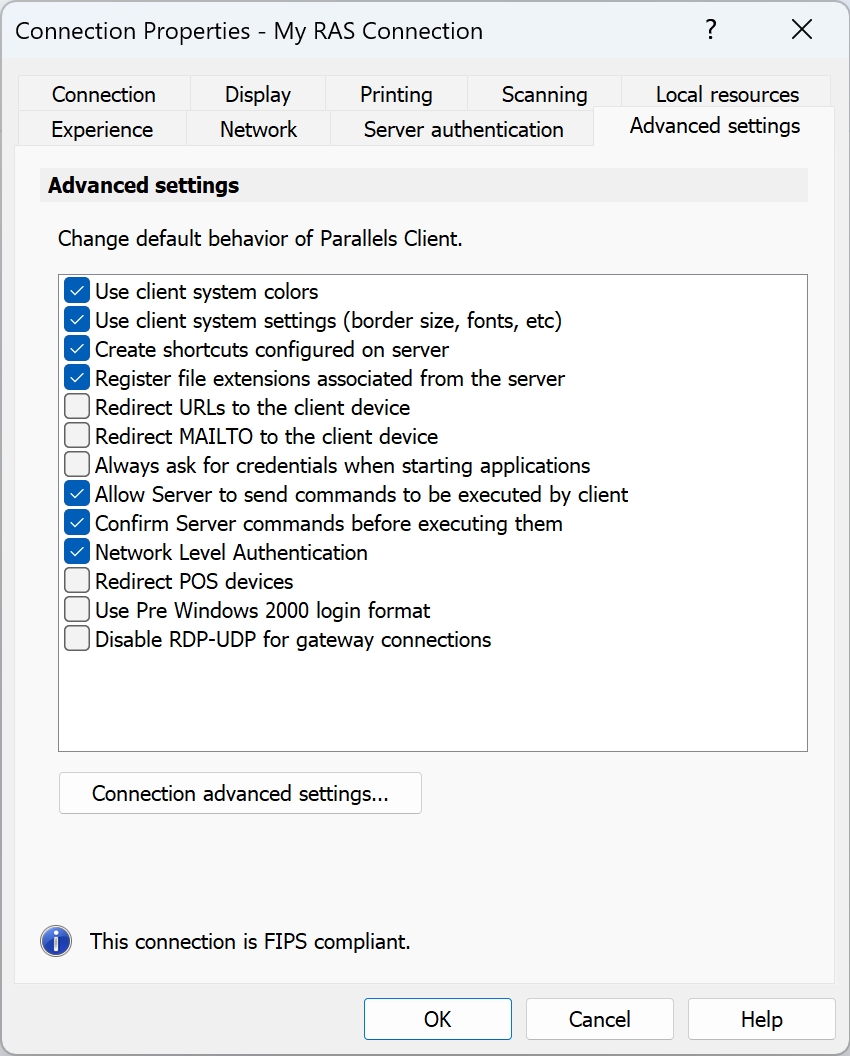Open Connection advanced settings dialog
The width and height of the screenshot is (850, 1056).
point(240,794)
